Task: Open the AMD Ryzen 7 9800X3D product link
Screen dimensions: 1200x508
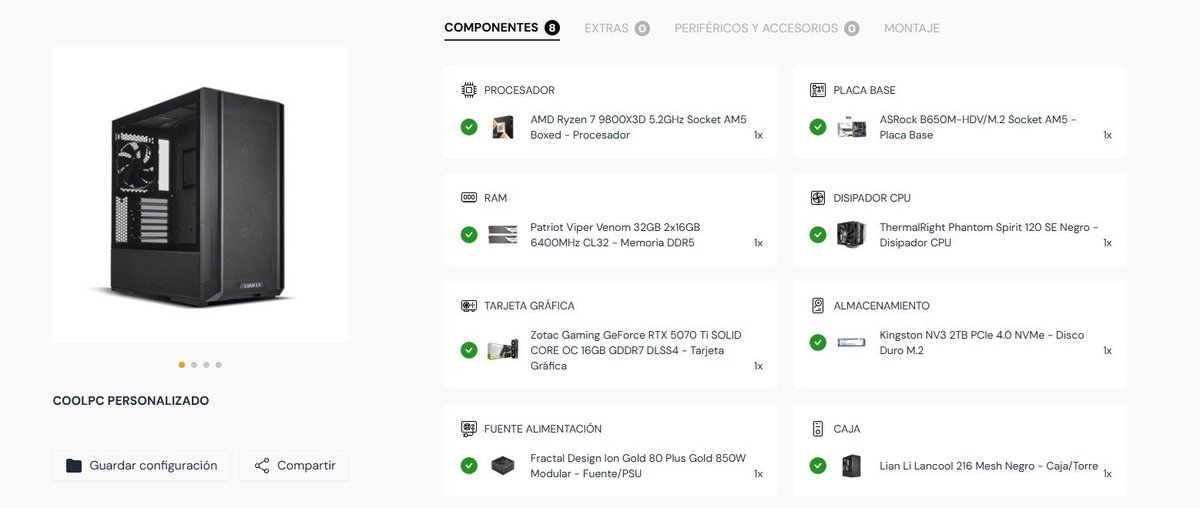Action: coord(638,127)
